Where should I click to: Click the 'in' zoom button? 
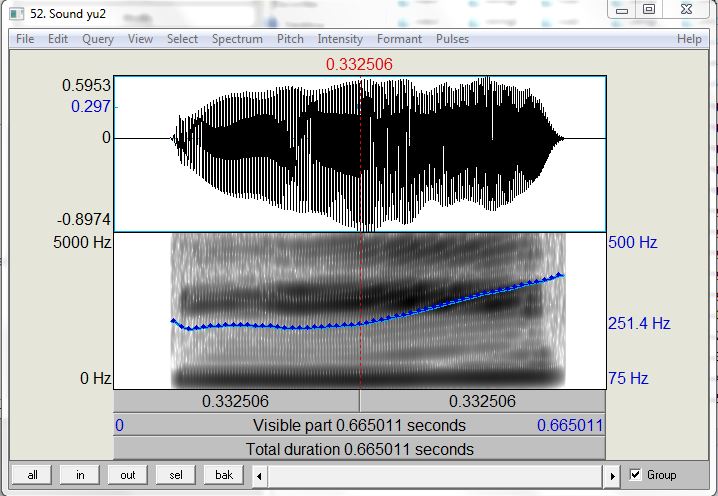point(80,475)
